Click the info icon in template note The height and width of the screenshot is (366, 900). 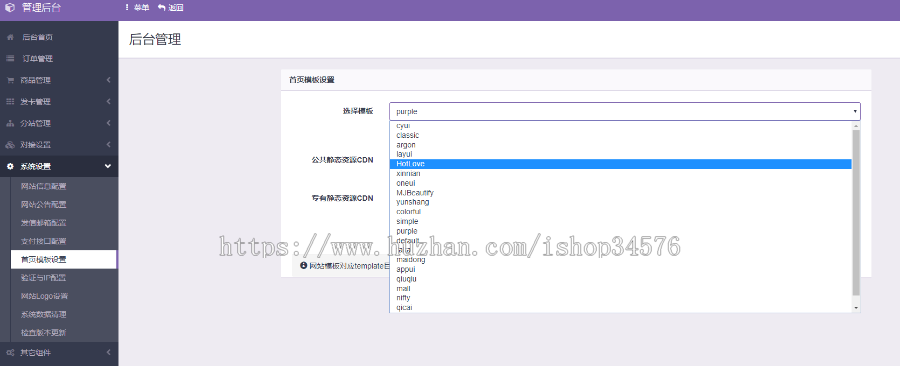[304, 266]
